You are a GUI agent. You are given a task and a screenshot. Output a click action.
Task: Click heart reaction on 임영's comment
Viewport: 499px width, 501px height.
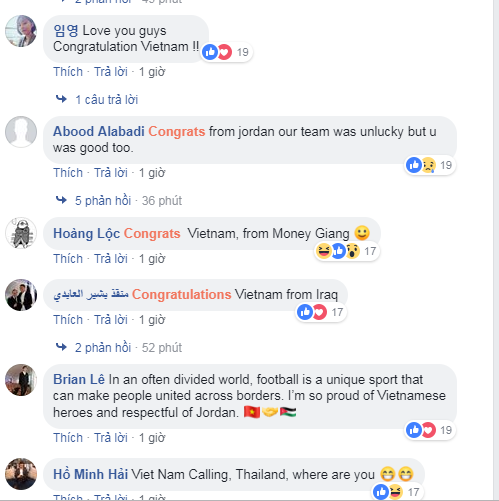(224, 52)
